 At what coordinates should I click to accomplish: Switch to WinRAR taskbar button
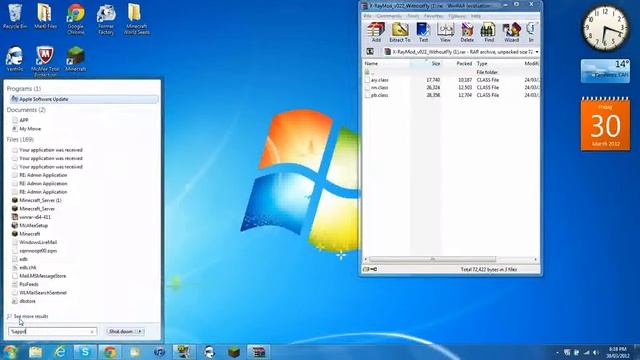point(259,351)
